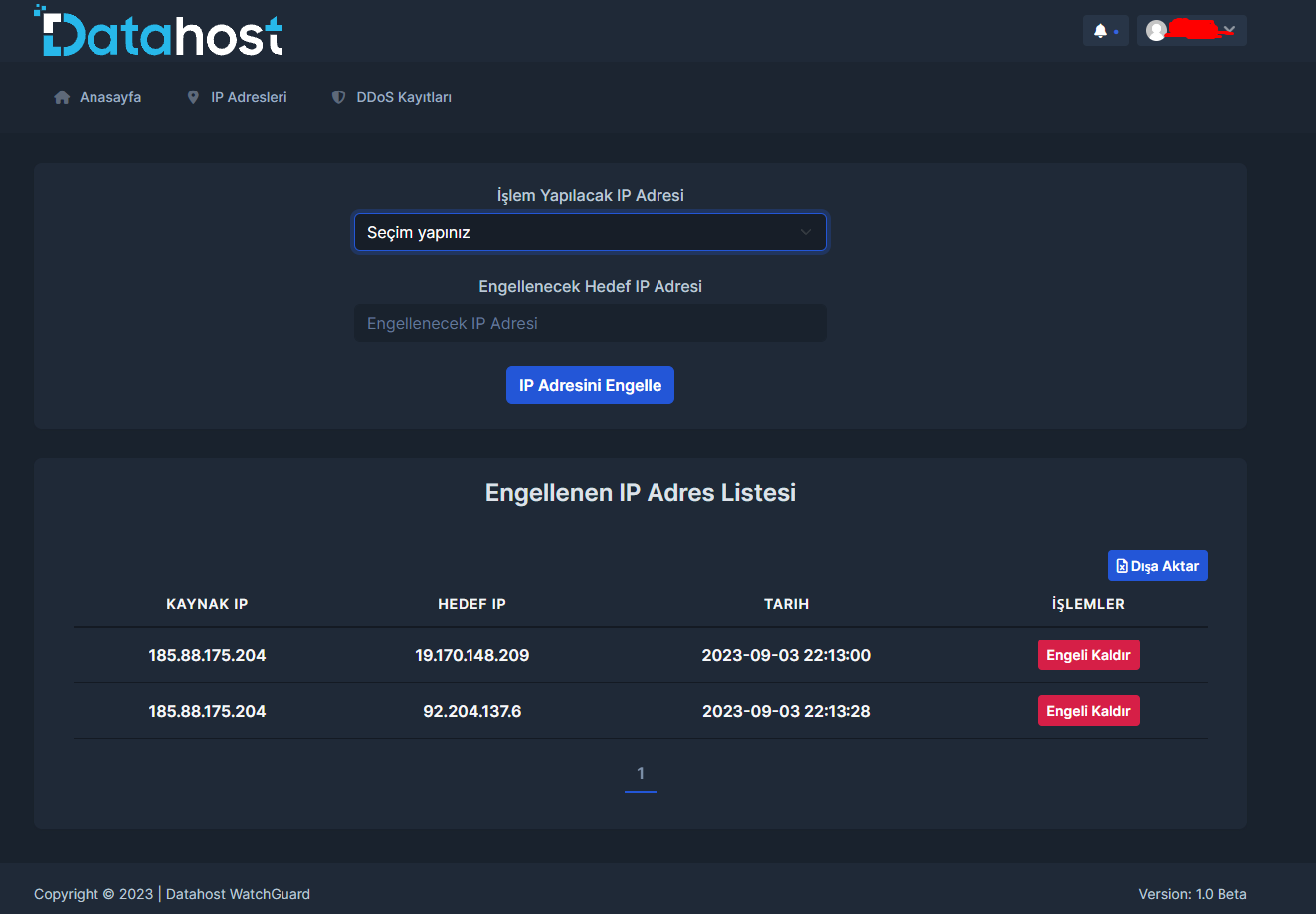1316x914 pixels.
Task: Click the İşlem Yapılacak IP Adresi label
Action: click(x=590, y=195)
